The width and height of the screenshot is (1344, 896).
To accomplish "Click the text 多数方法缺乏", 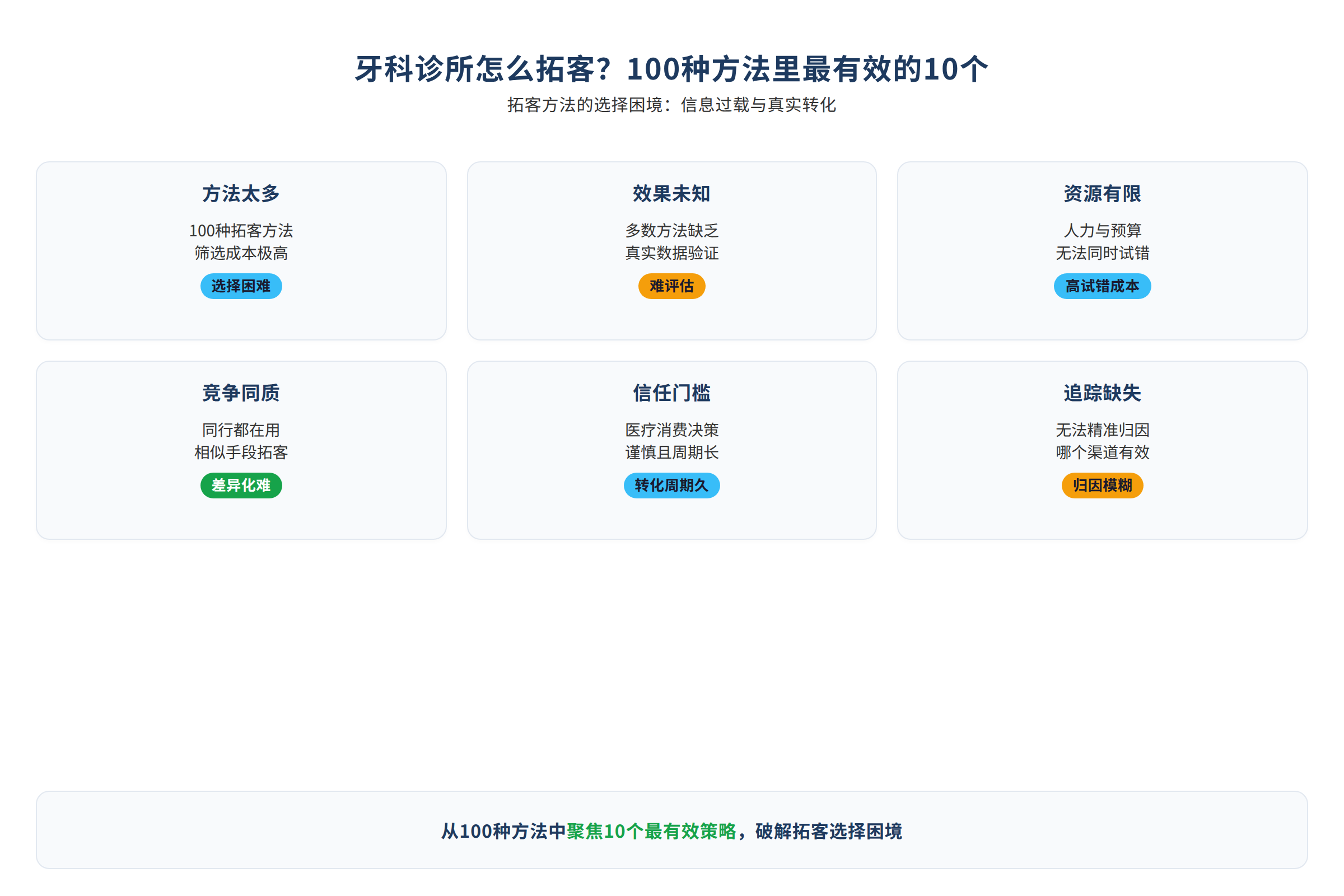I will coord(671,231).
